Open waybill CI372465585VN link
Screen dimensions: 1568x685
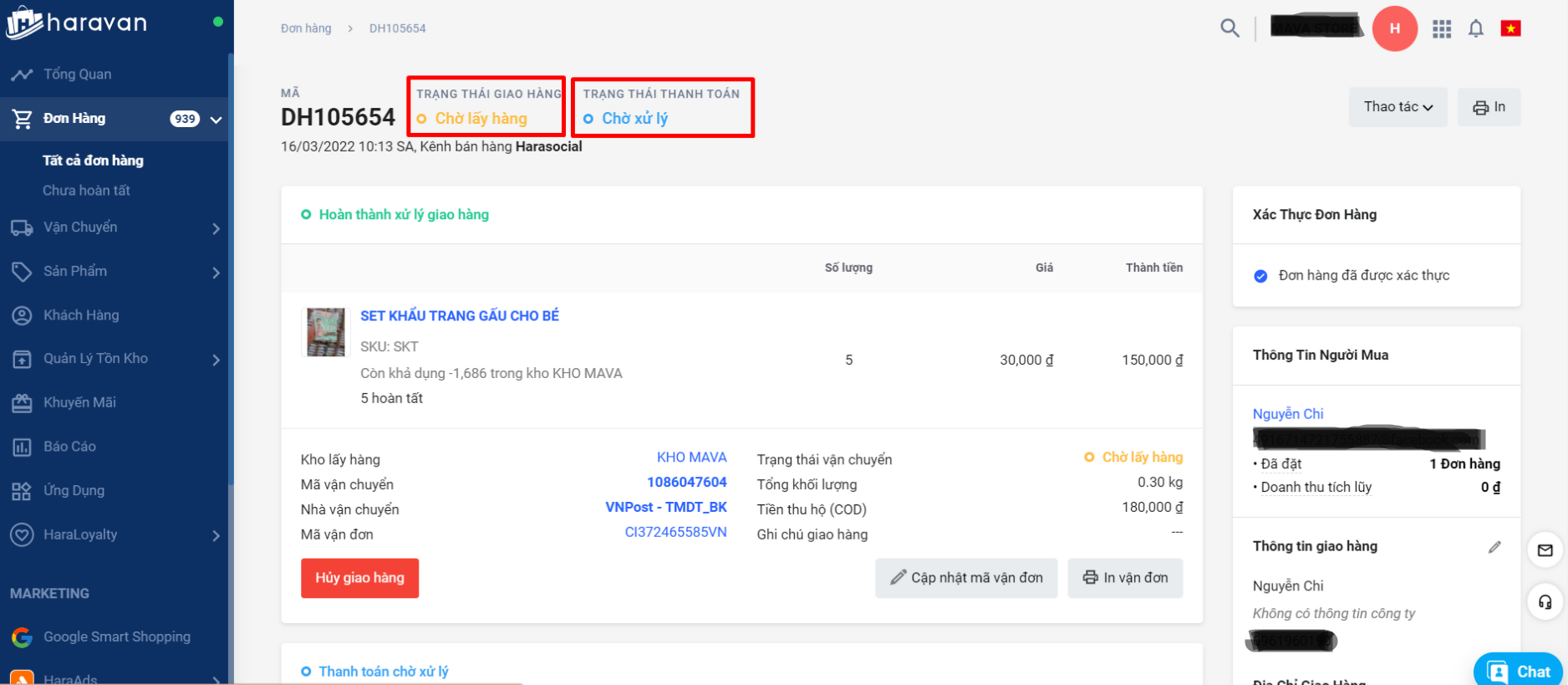click(675, 533)
